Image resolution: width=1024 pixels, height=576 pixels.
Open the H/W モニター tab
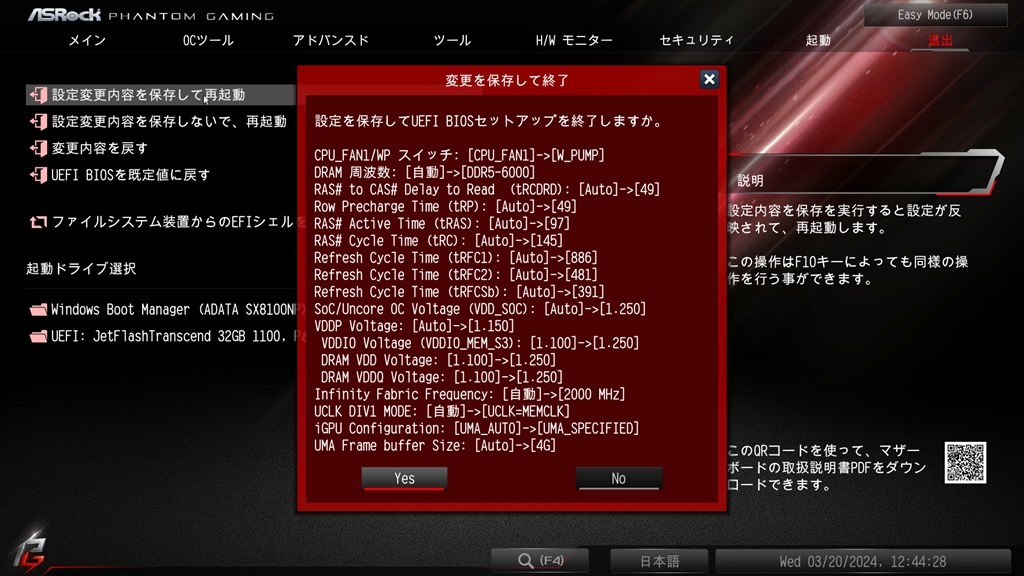point(574,40)
